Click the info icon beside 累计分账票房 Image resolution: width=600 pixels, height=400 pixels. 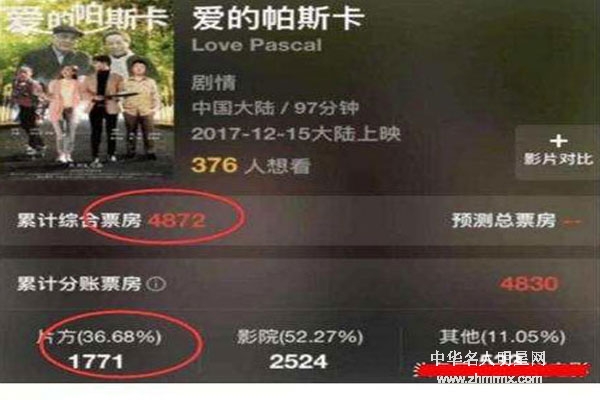click(157, 284)
